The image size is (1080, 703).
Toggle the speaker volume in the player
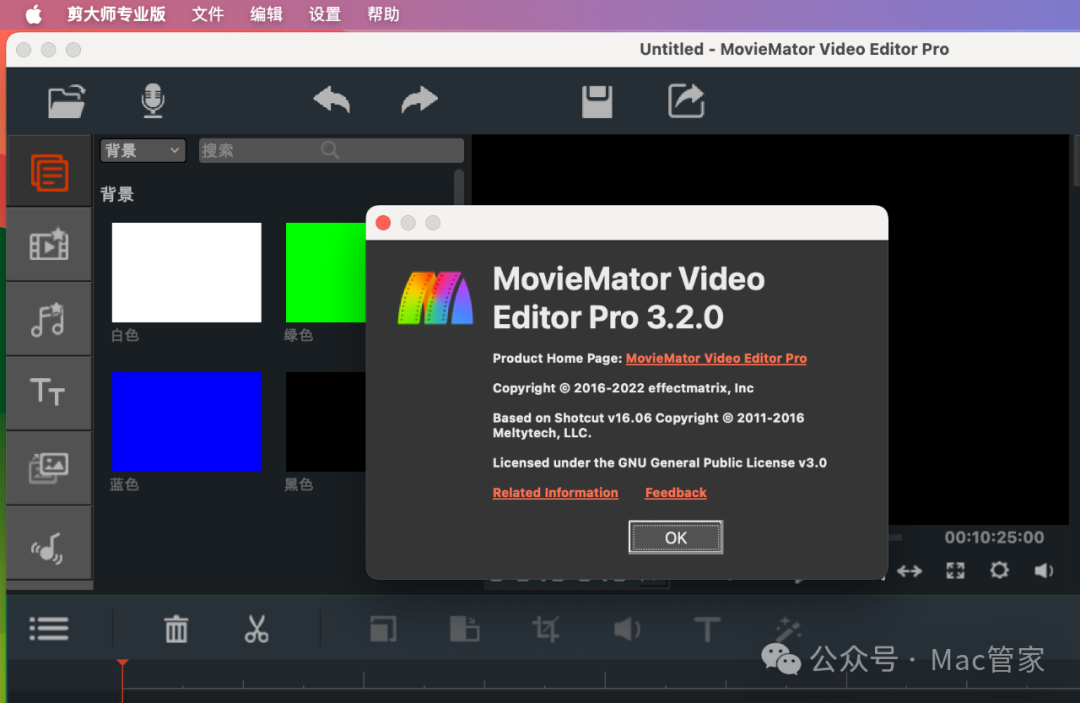pos(1044,570)
